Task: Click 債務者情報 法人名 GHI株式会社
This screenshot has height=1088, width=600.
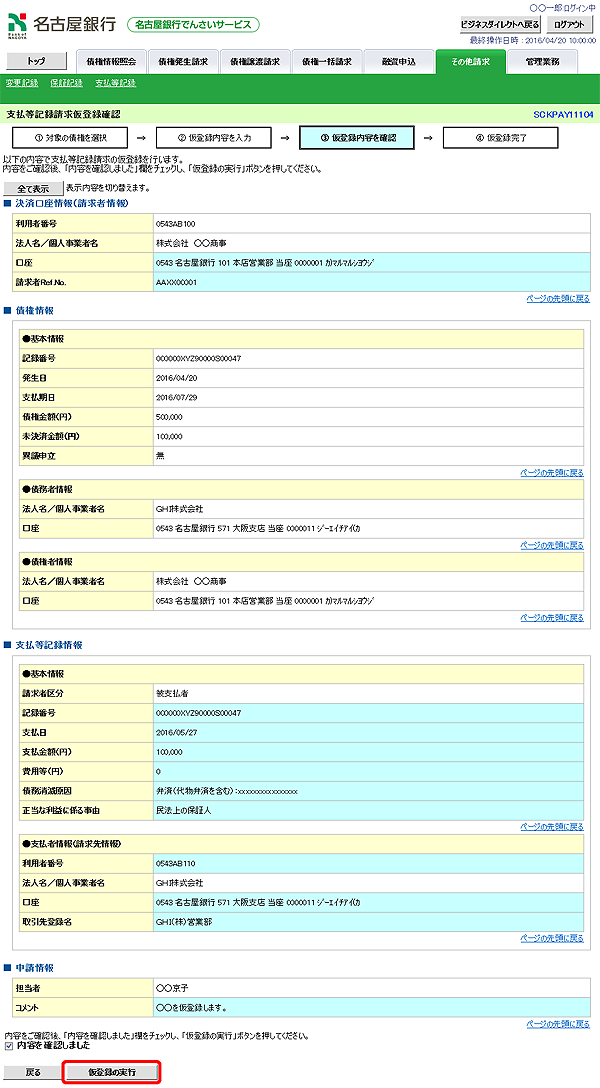Action: 180,509
